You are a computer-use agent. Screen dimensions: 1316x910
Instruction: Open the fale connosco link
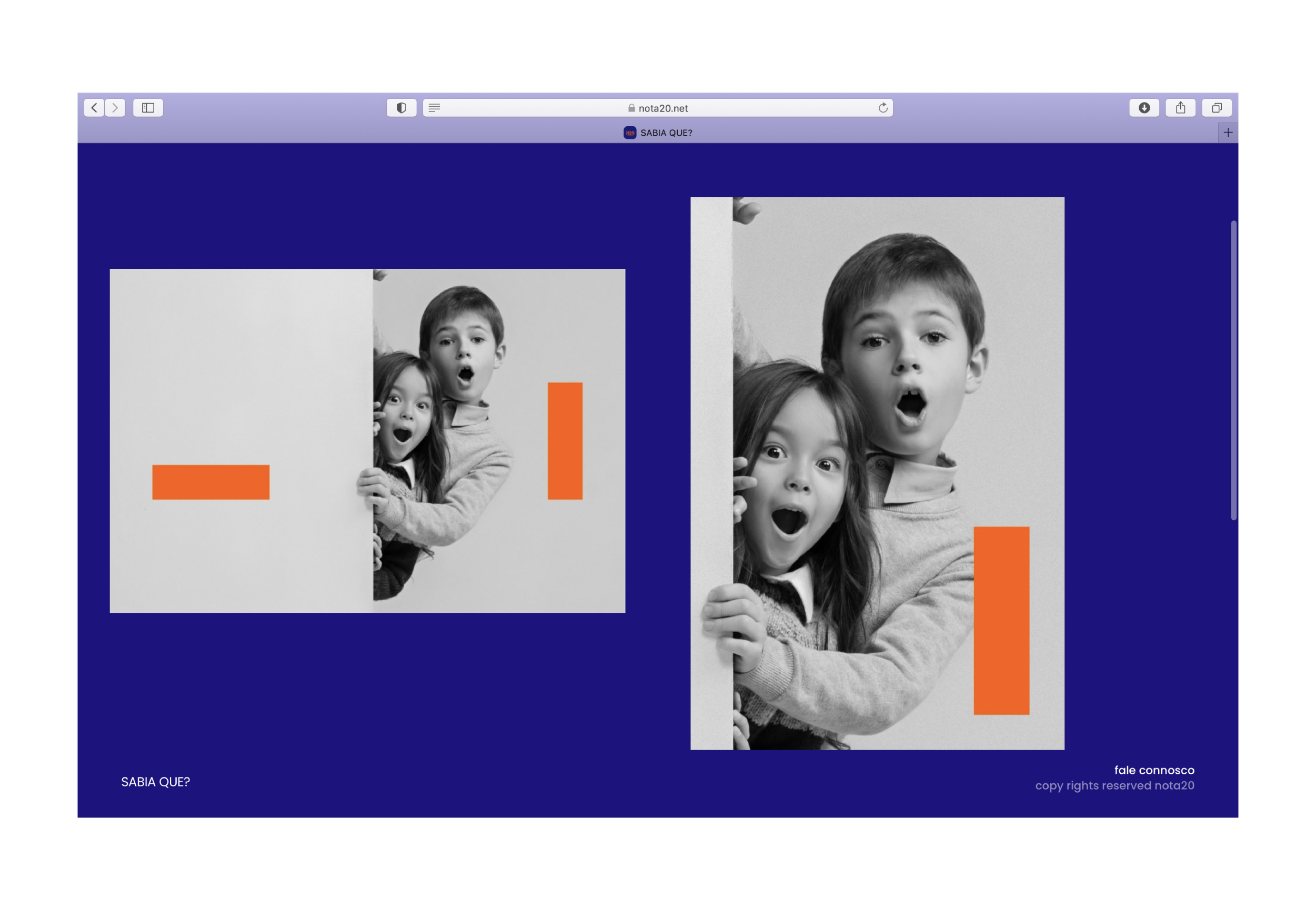(x=1153, y=770)
